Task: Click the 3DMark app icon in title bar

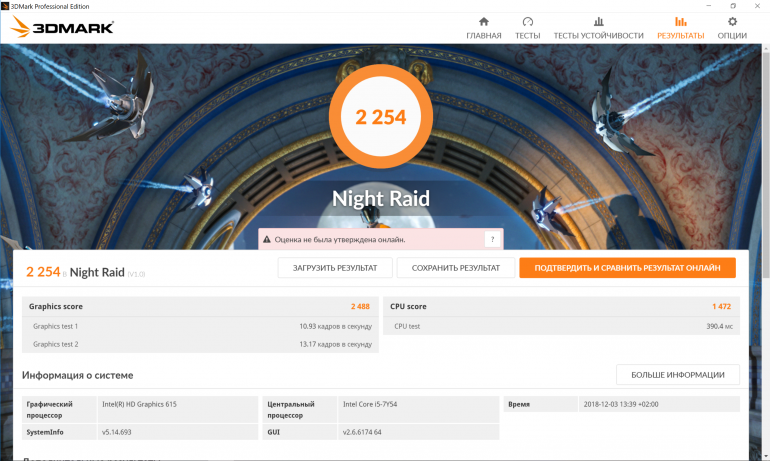Action: [x=5, y=5]
